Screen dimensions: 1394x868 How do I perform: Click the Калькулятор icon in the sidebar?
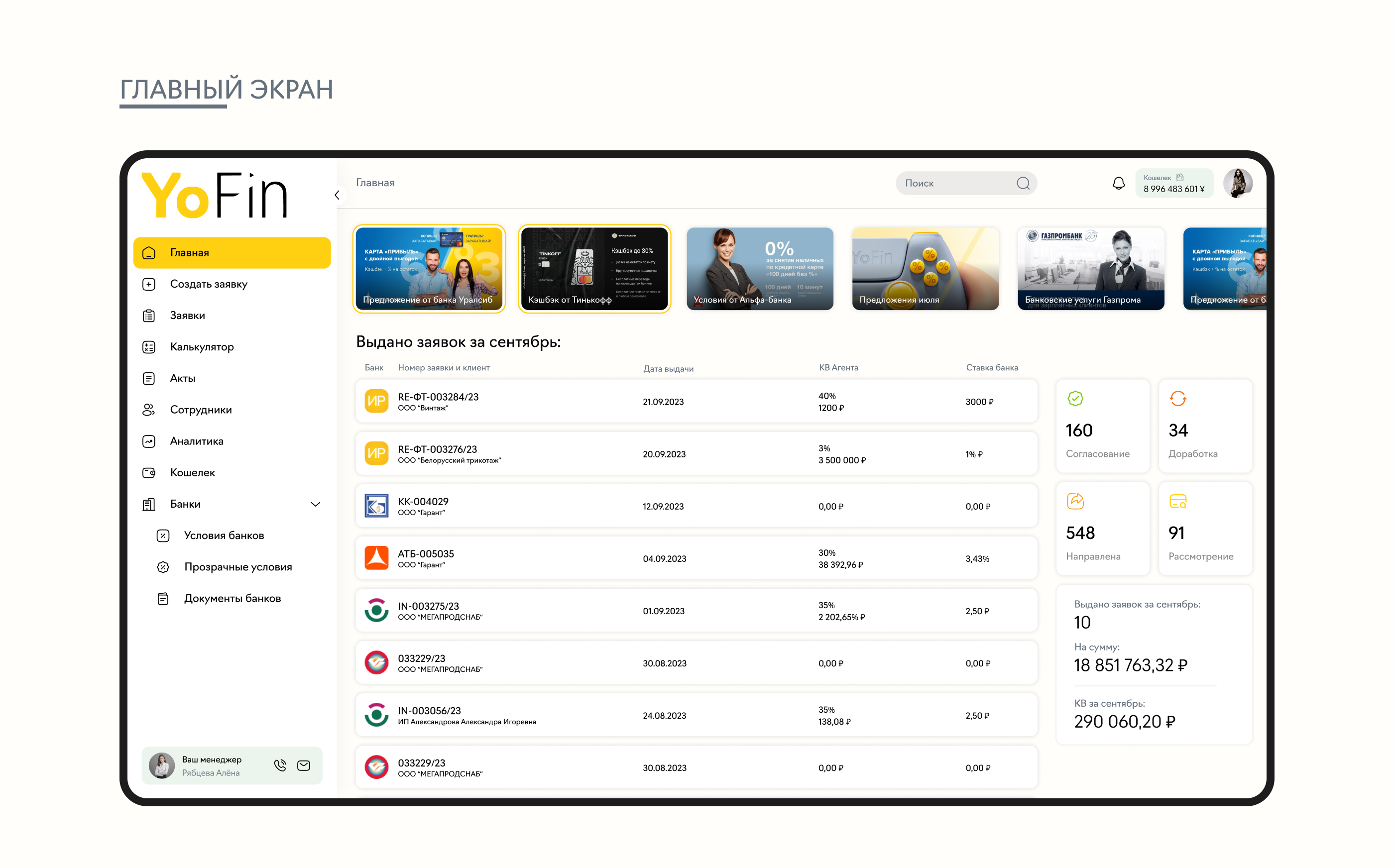click(x=149, y=347)
